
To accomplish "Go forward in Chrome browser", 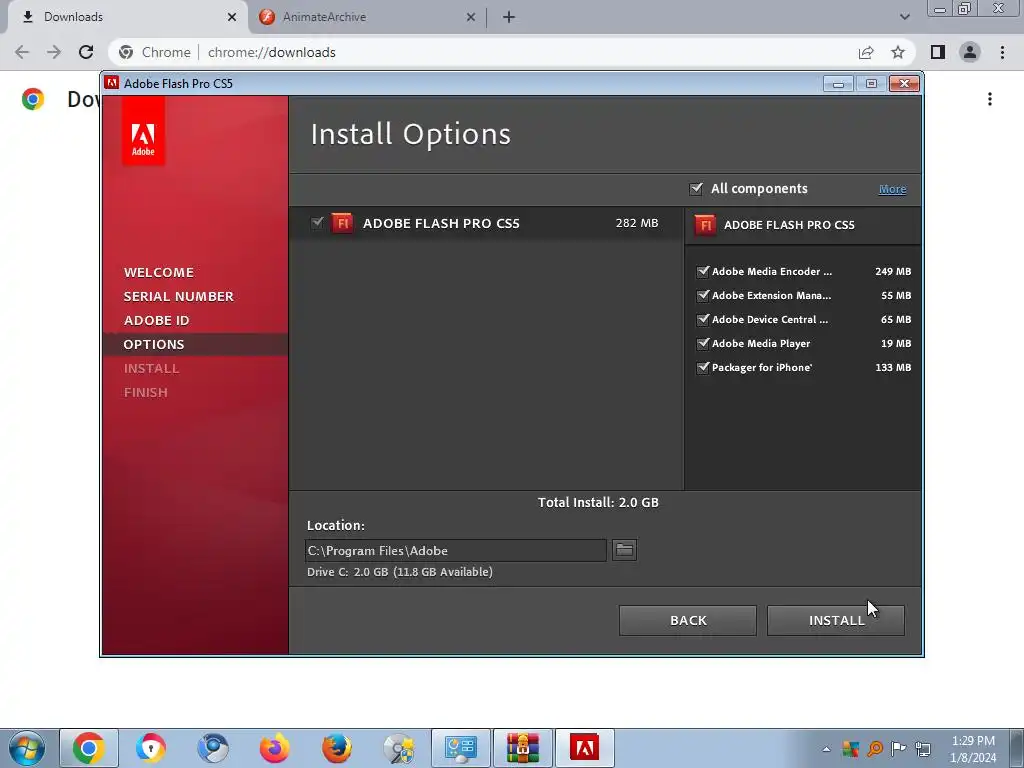I will [x=54, y=52].
